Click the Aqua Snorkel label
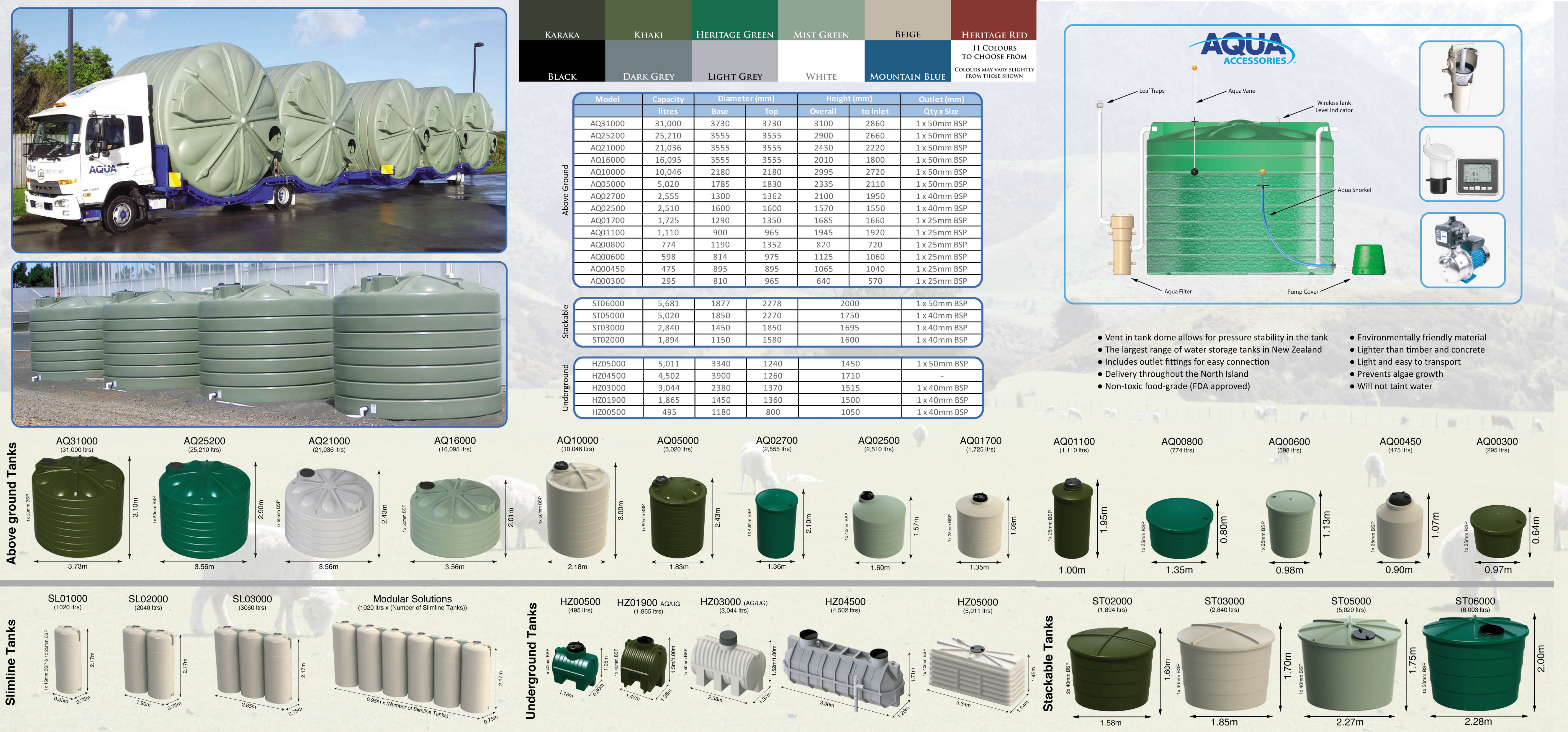The width and height of the screenshot is (1568, 732). click(x=1354, y=190)
